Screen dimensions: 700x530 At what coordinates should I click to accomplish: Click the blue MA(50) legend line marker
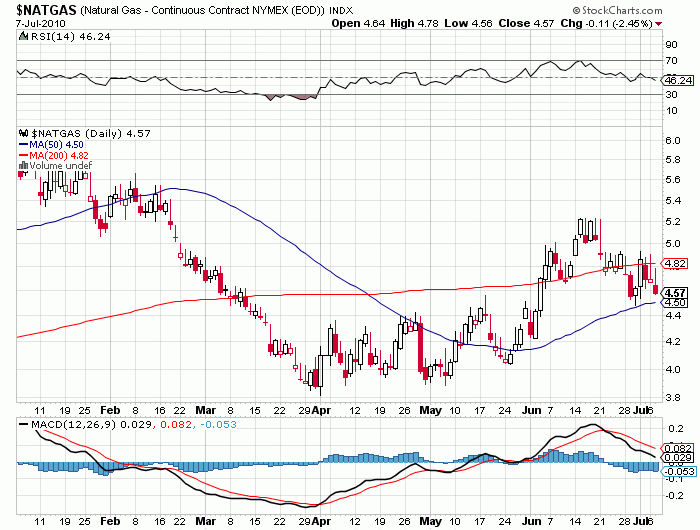click(24, 144)
